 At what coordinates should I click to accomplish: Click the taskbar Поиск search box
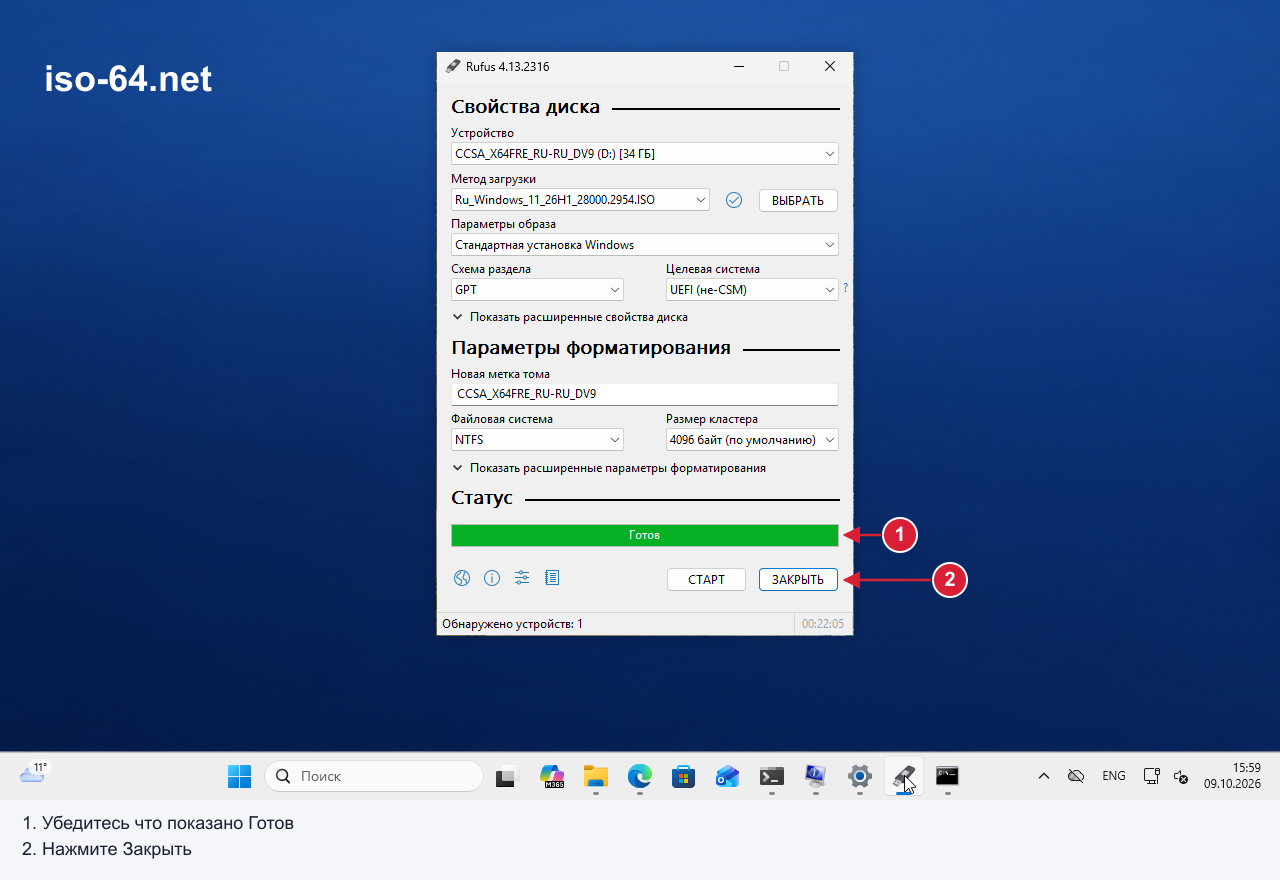pos(374,776)
